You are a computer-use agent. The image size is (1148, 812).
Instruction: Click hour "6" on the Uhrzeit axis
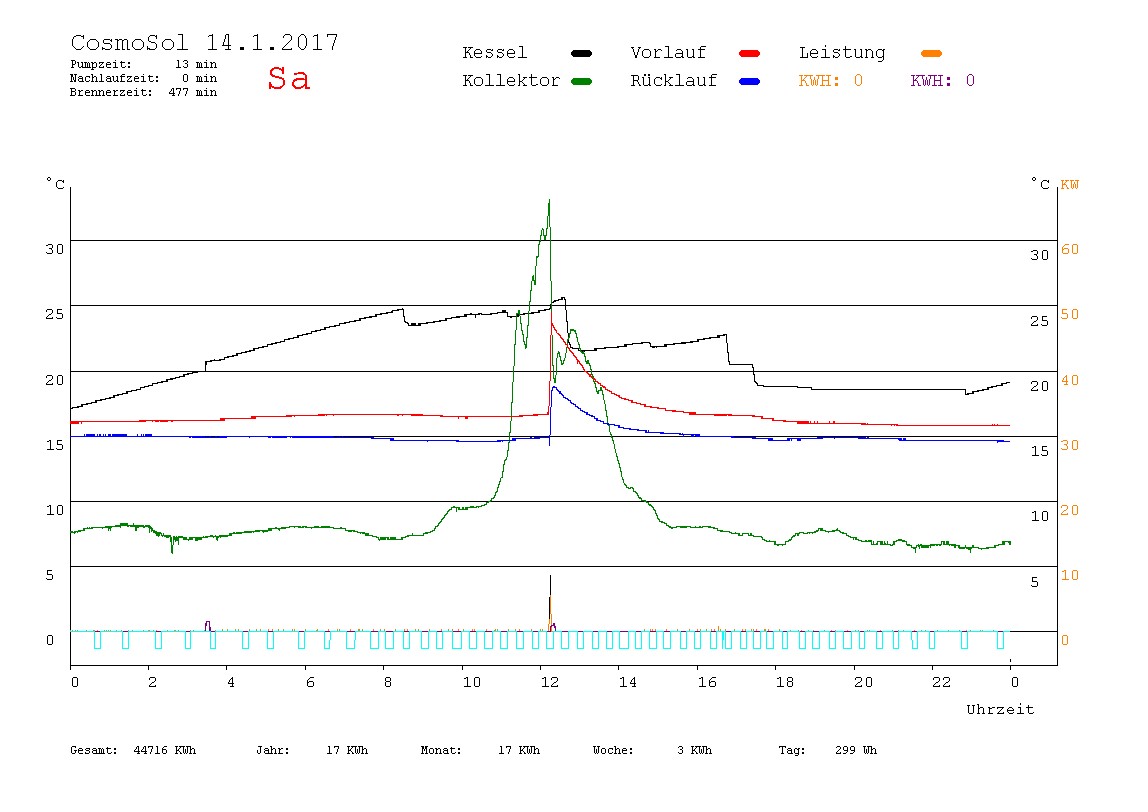tap(310, 682)
